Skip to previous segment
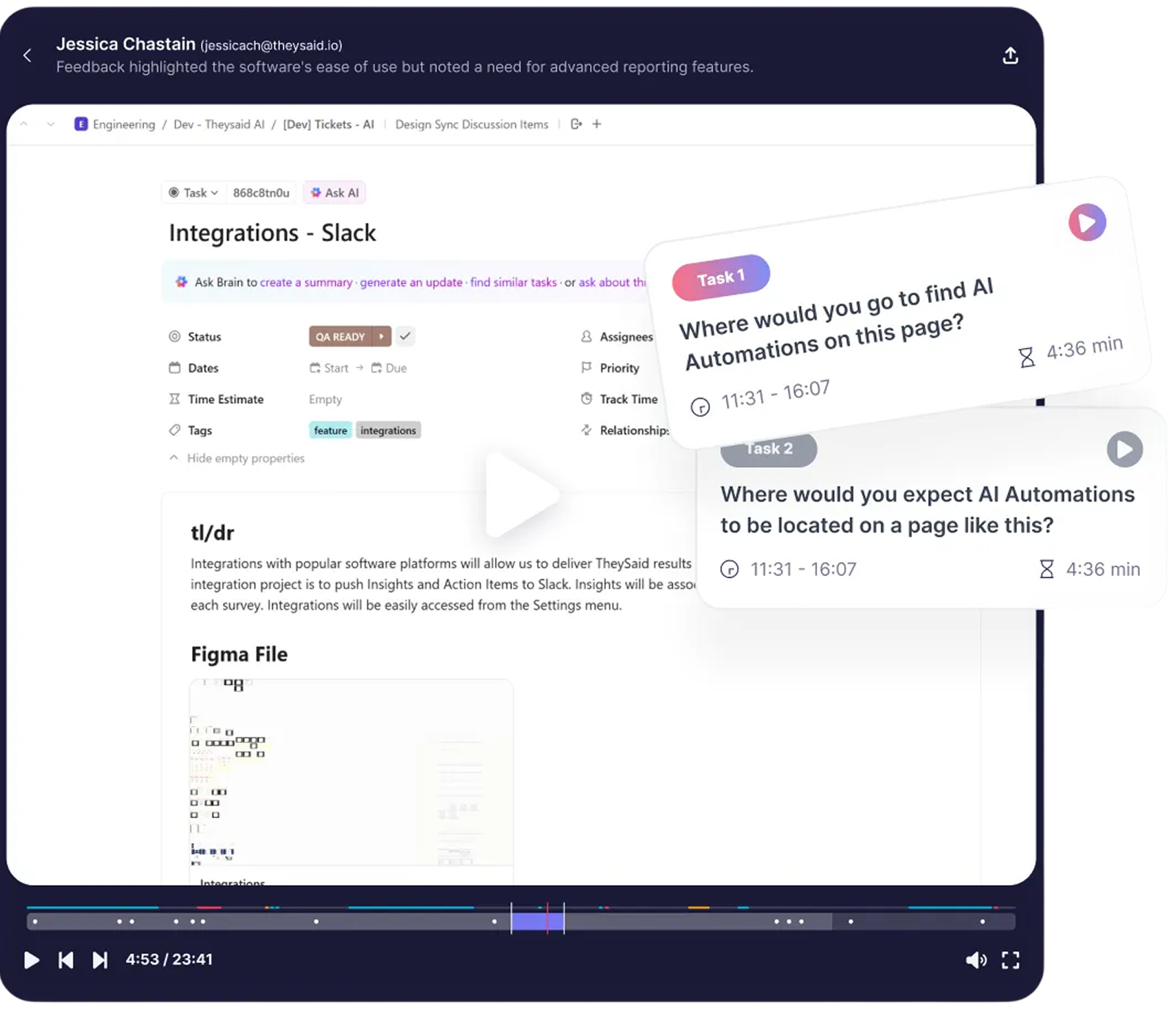Screen dimensions: 1176x1013 click(66, 960)
